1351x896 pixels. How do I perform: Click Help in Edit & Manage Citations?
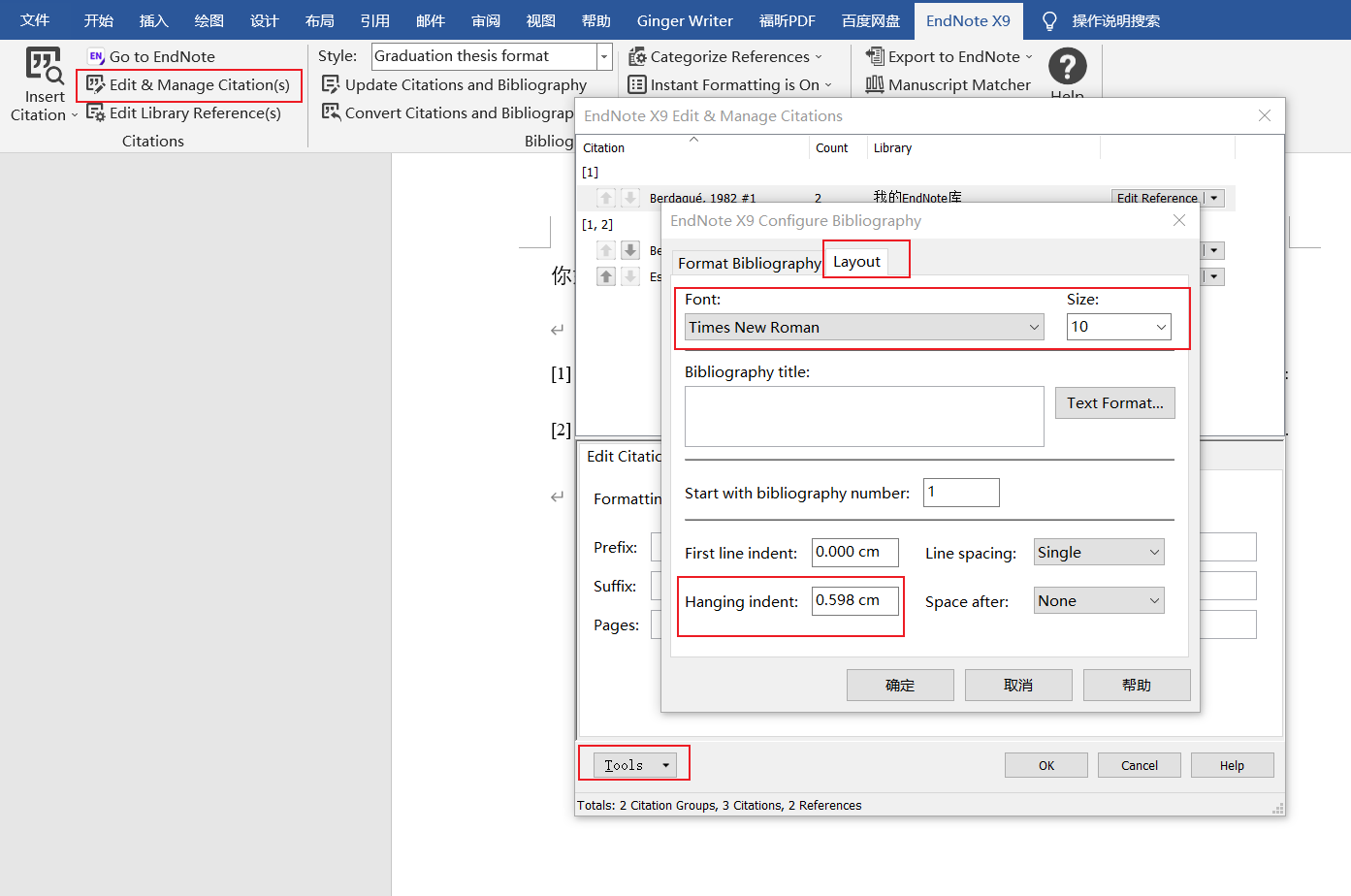[x=1232, y=766]
